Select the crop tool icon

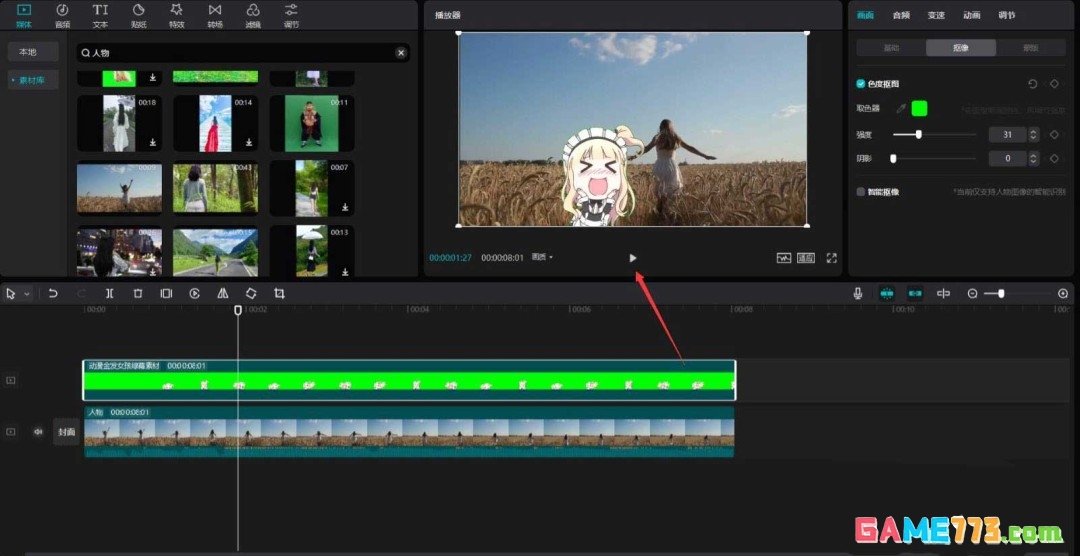279,294
